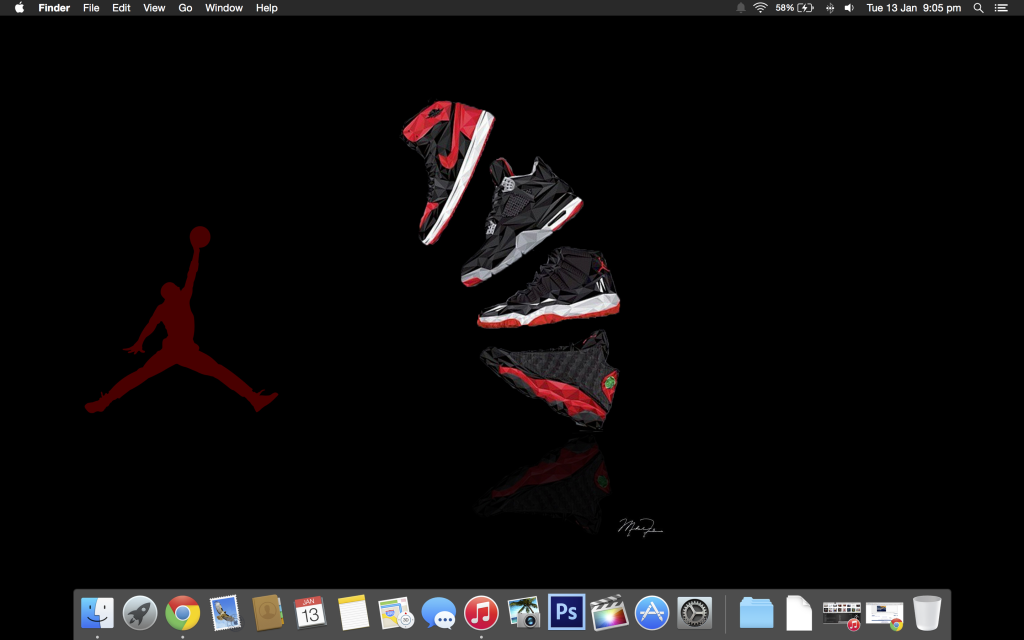Open System Preferences gear in Dock
This screenshot has width=1024, height=640.
tap(694, 613)
